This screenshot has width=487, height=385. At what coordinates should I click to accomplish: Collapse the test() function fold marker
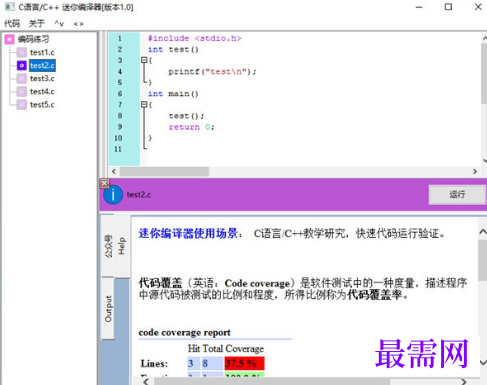144,60
